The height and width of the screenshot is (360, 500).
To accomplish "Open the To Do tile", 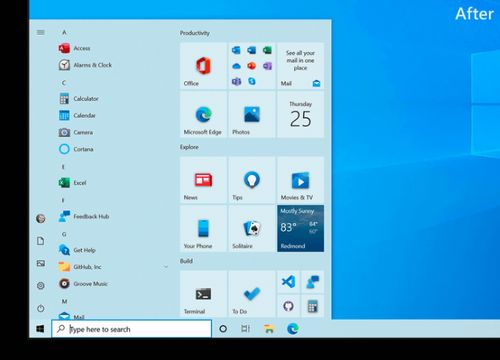I will coord(252,294).
